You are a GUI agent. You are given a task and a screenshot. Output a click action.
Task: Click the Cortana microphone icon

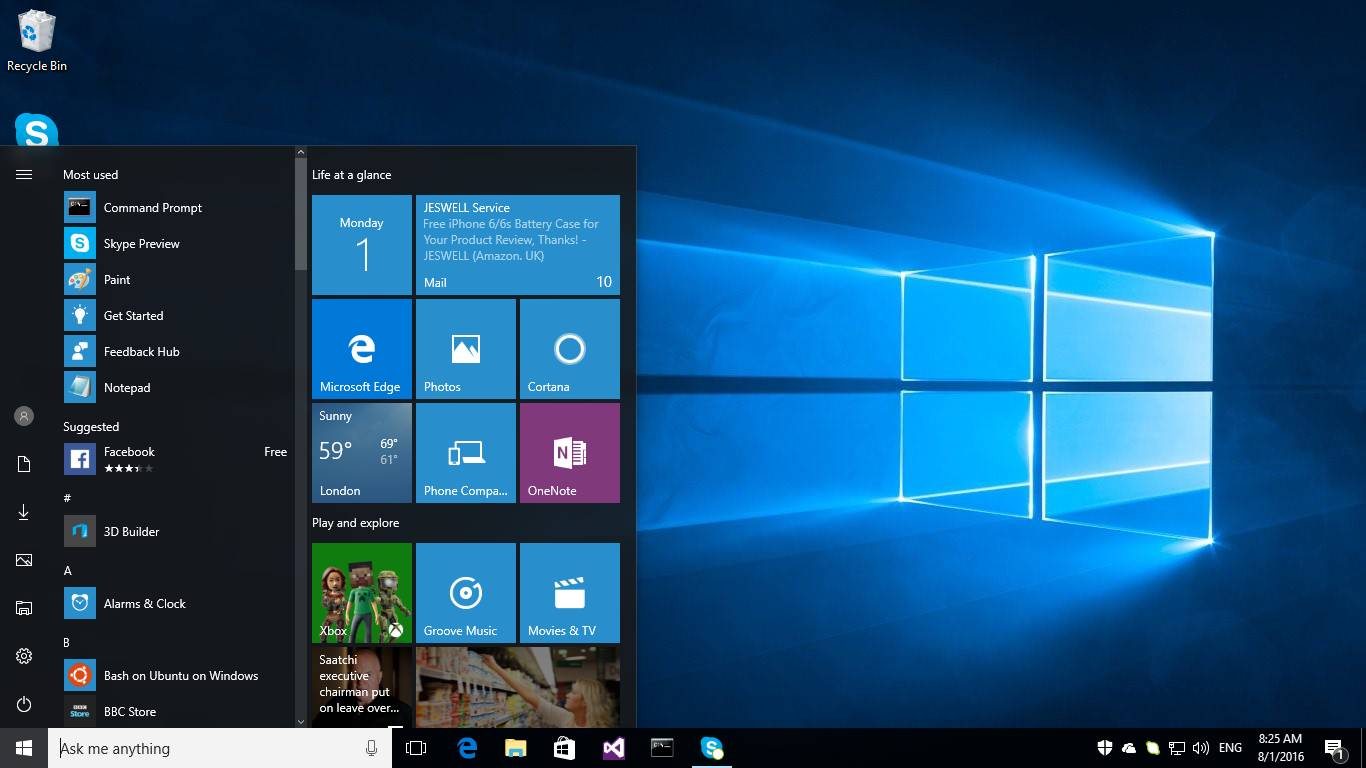click(372, 748)
